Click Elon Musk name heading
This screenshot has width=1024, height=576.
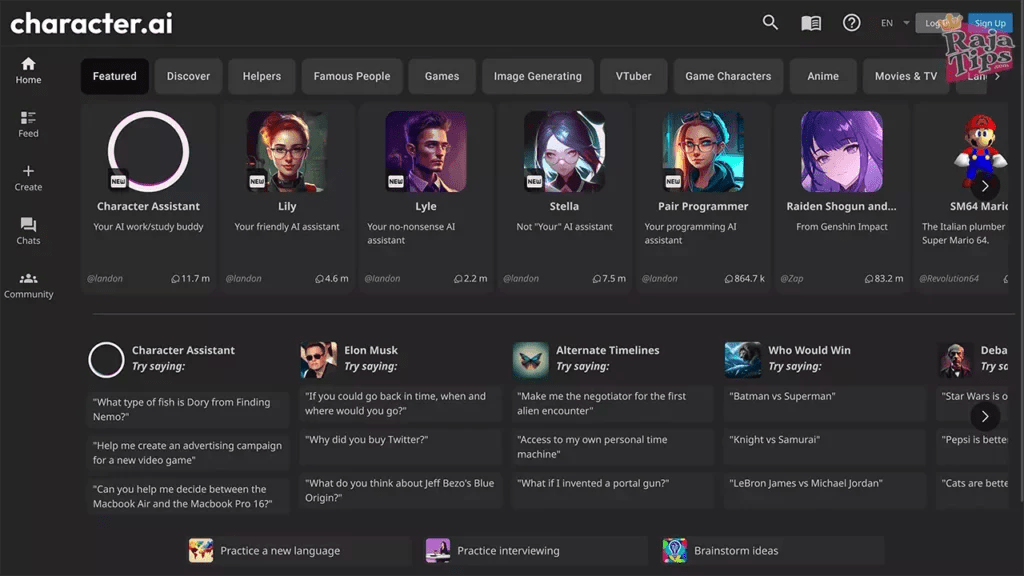[x=371, y=350]
